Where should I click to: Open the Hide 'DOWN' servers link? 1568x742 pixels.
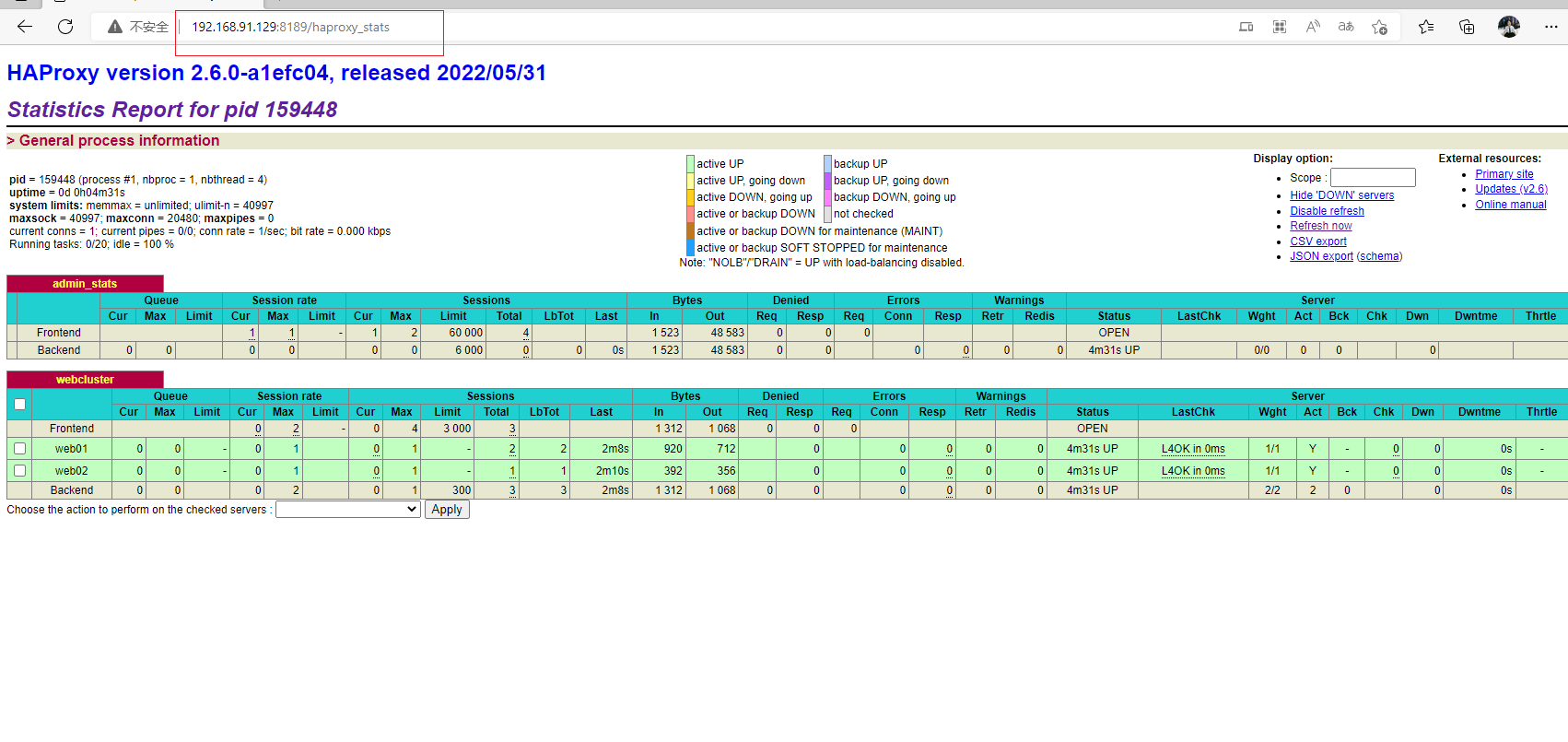1341,195
